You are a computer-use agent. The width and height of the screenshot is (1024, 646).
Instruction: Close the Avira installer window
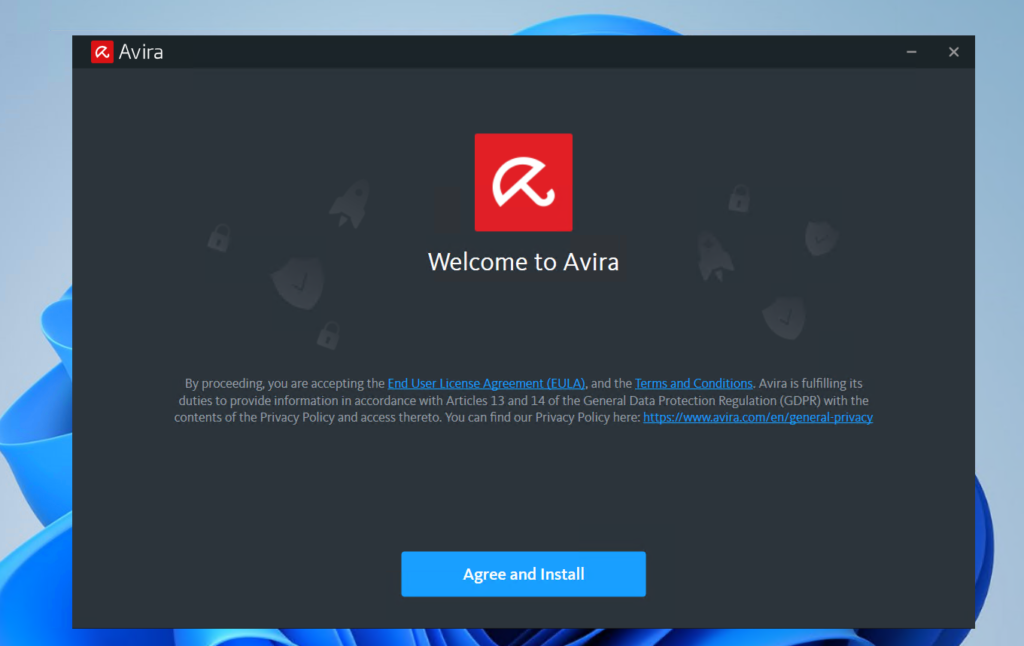pos(953,52)
